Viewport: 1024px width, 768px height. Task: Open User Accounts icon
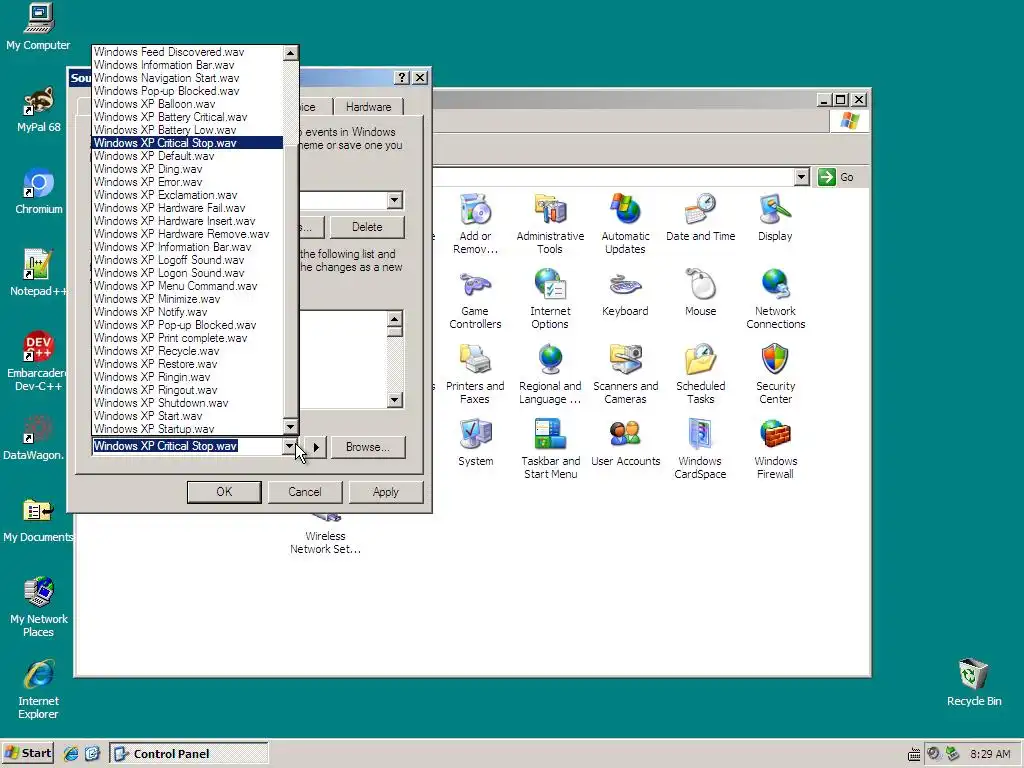pyautogui.click(x=625, y=443)
